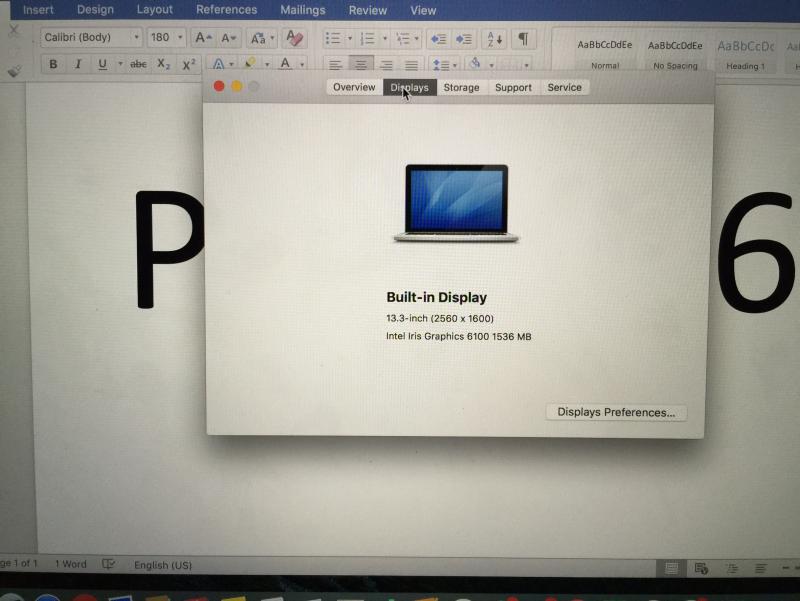The image size is (800, 601).
Task: Increase the paragraph indent
Action: (464, 39)
